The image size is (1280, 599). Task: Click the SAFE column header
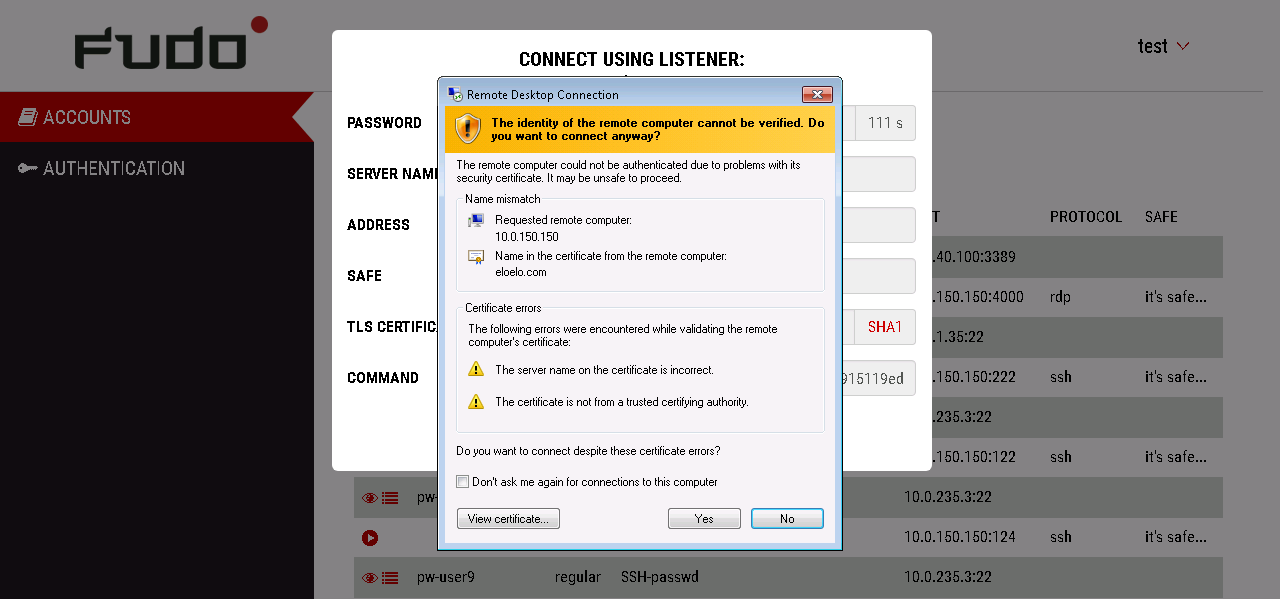coord(1161,217)
